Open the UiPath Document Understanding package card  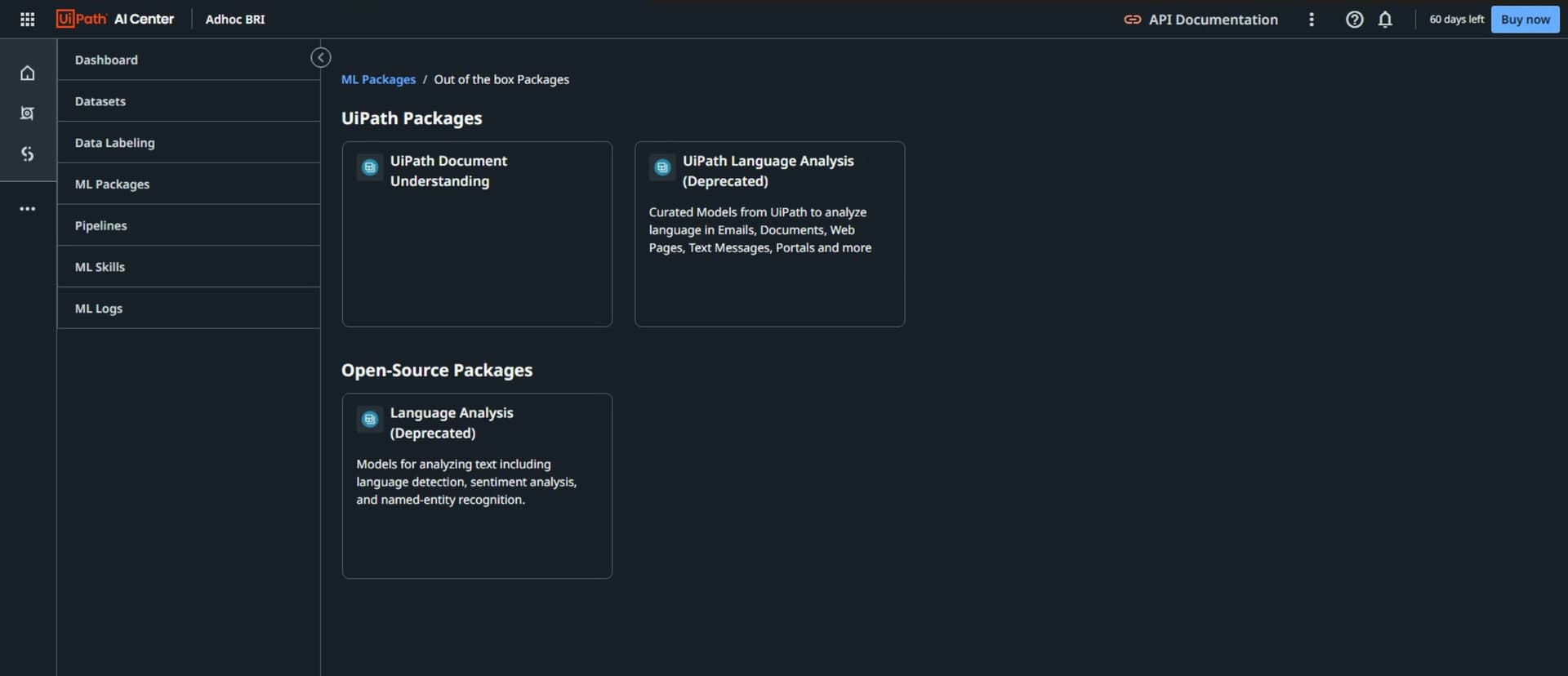click(x=477, y=234)
